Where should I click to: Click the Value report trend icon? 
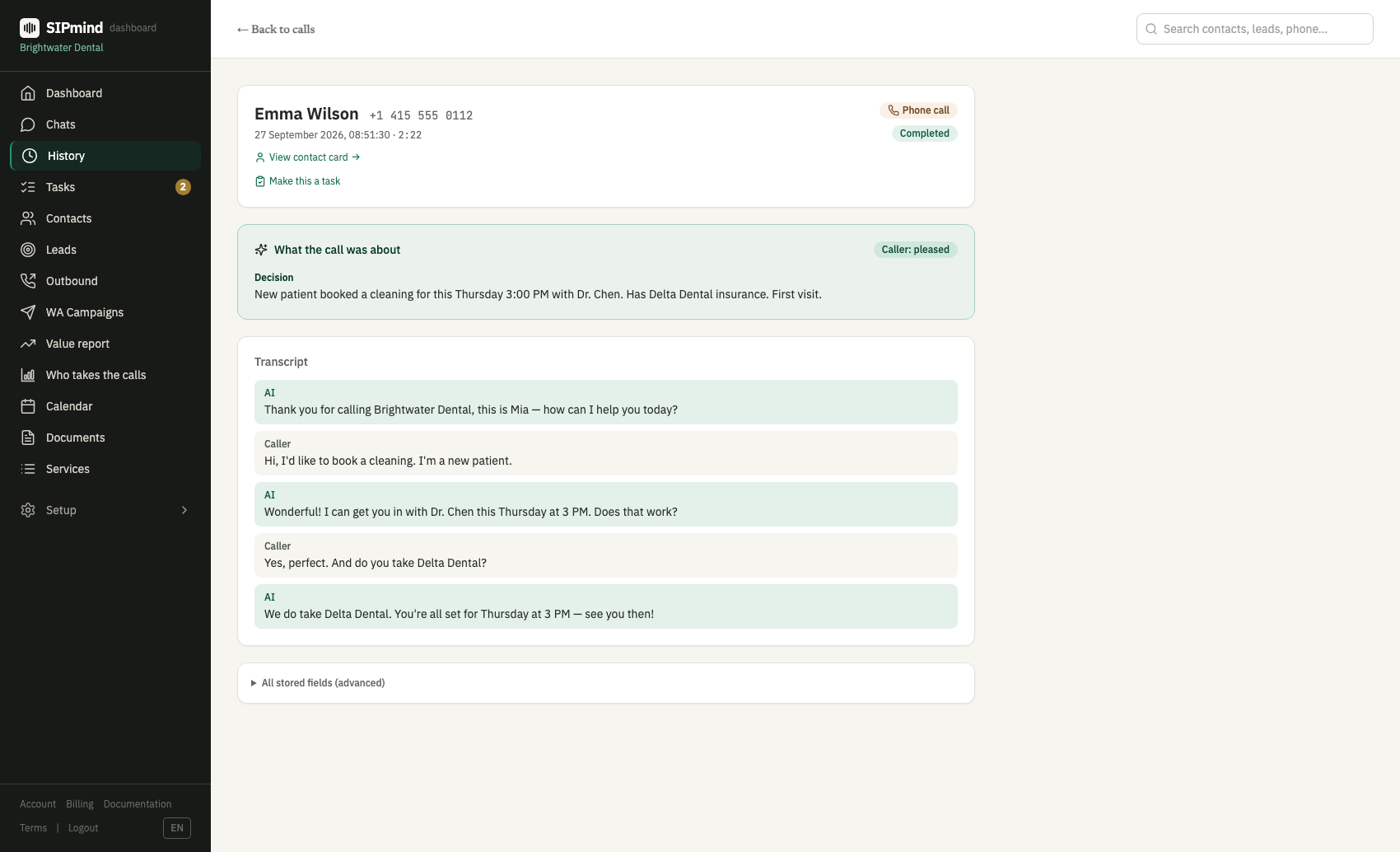(28, 344)
